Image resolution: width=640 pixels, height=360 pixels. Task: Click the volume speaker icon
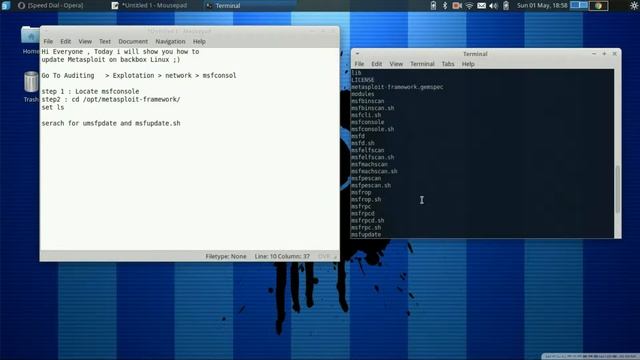(x=493, y=5)
